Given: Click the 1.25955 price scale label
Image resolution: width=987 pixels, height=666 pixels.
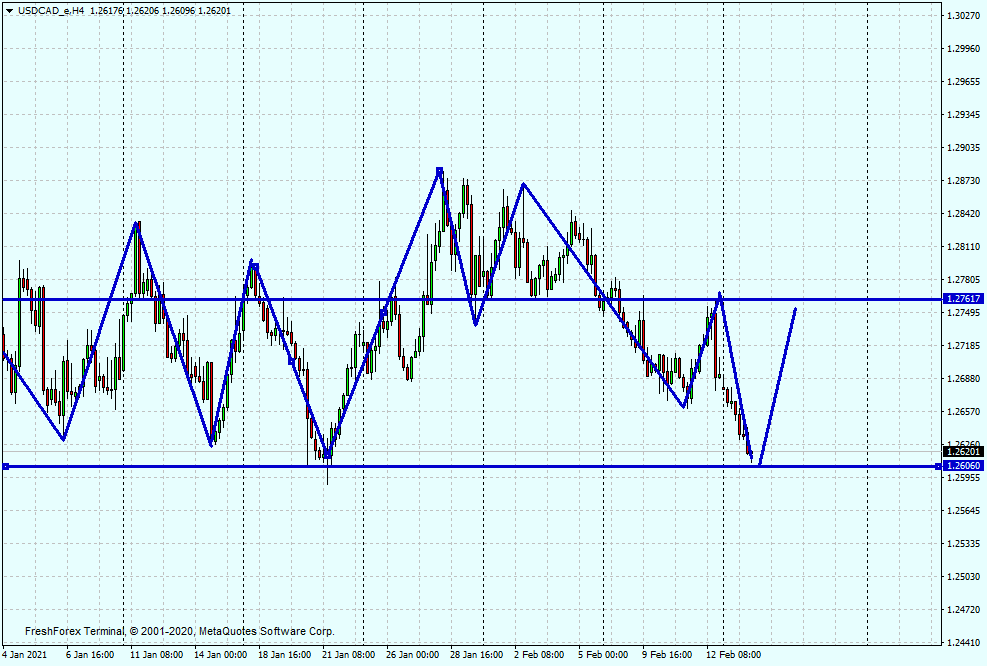Looking at the screenshot, I should pyautogui.click(x=964, y=478).
